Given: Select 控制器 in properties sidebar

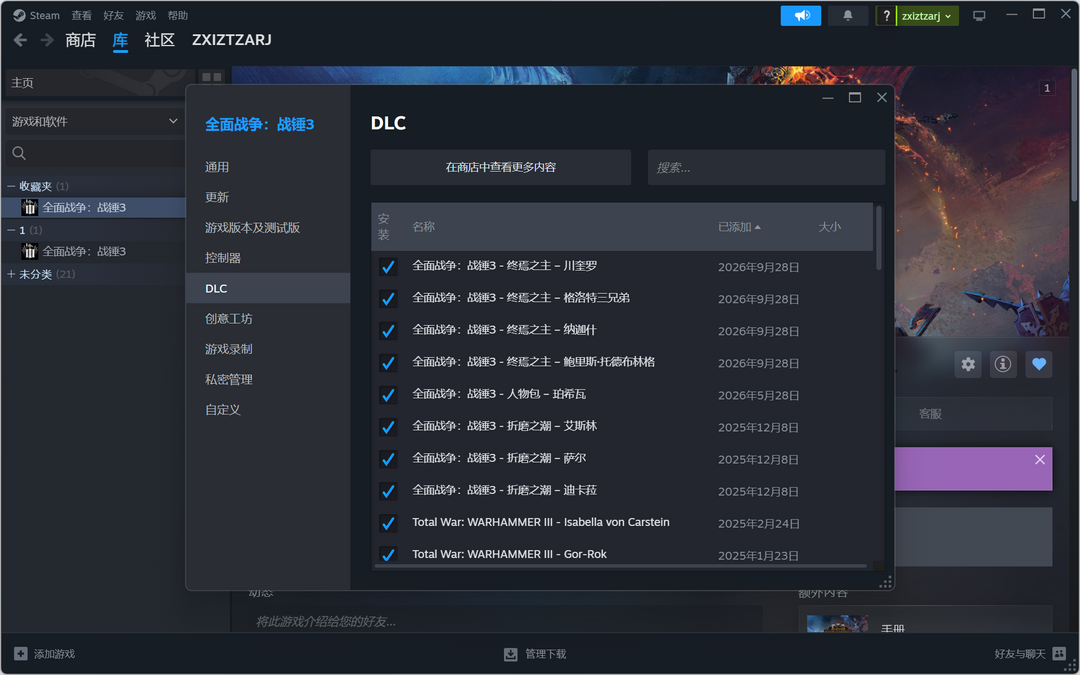Looking at the screenshot, I should click(x=268, y=258).
